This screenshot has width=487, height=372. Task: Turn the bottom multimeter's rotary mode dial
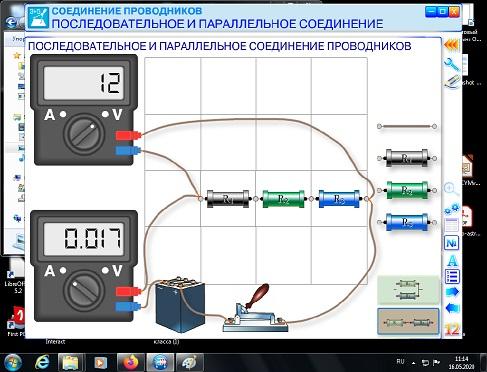pyautogui.click(x=84, y=290)
